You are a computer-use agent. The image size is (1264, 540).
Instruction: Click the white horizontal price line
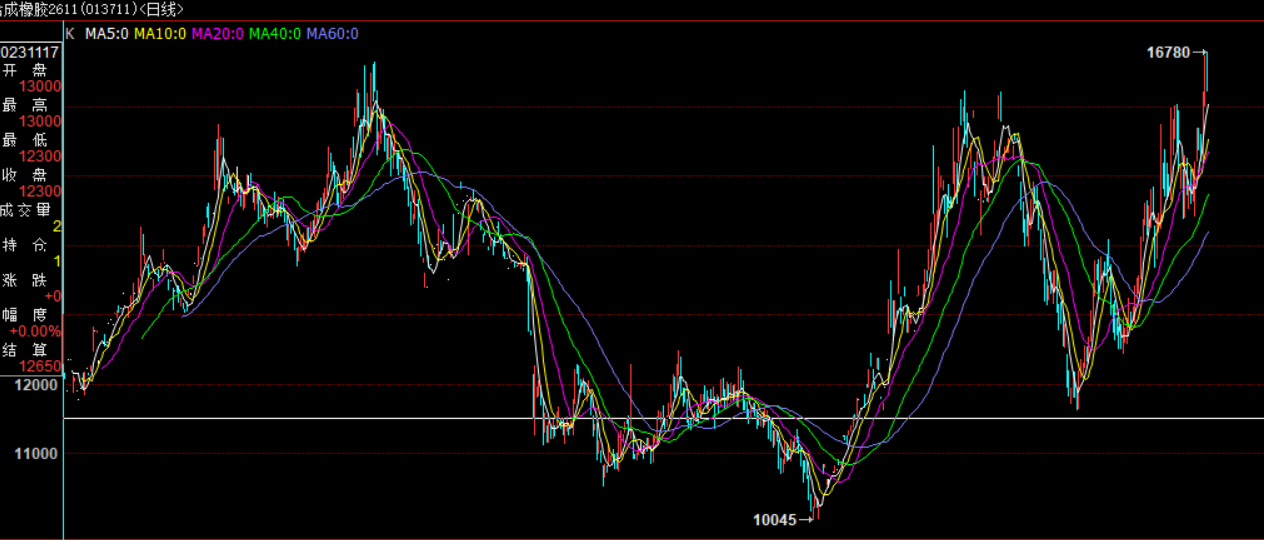coord(663,418)
